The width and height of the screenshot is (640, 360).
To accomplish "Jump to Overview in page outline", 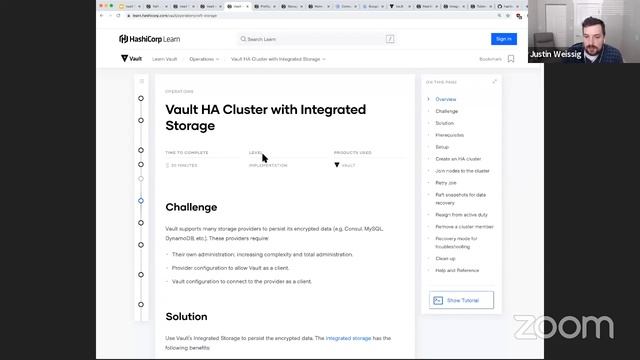I will pos(445,99).
